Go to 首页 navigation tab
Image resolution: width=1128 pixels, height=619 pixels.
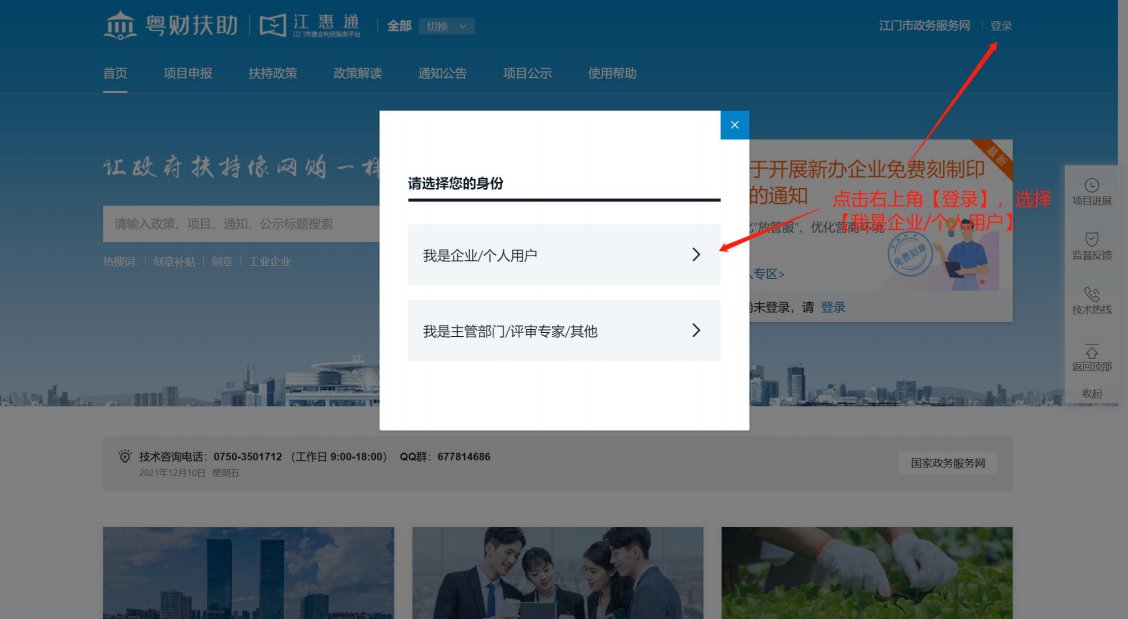click(x=115, y=73)
